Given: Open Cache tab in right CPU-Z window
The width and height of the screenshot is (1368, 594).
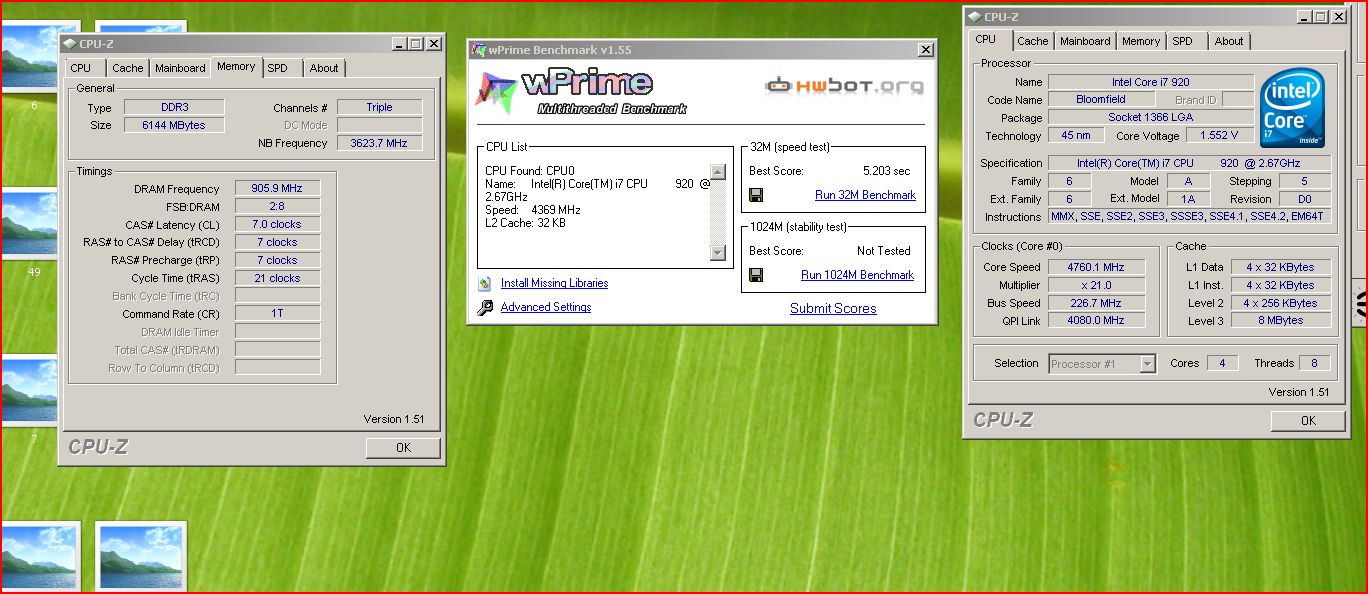Looking at the screenshot, I should pyautogui.click(x=1033, y=41).
